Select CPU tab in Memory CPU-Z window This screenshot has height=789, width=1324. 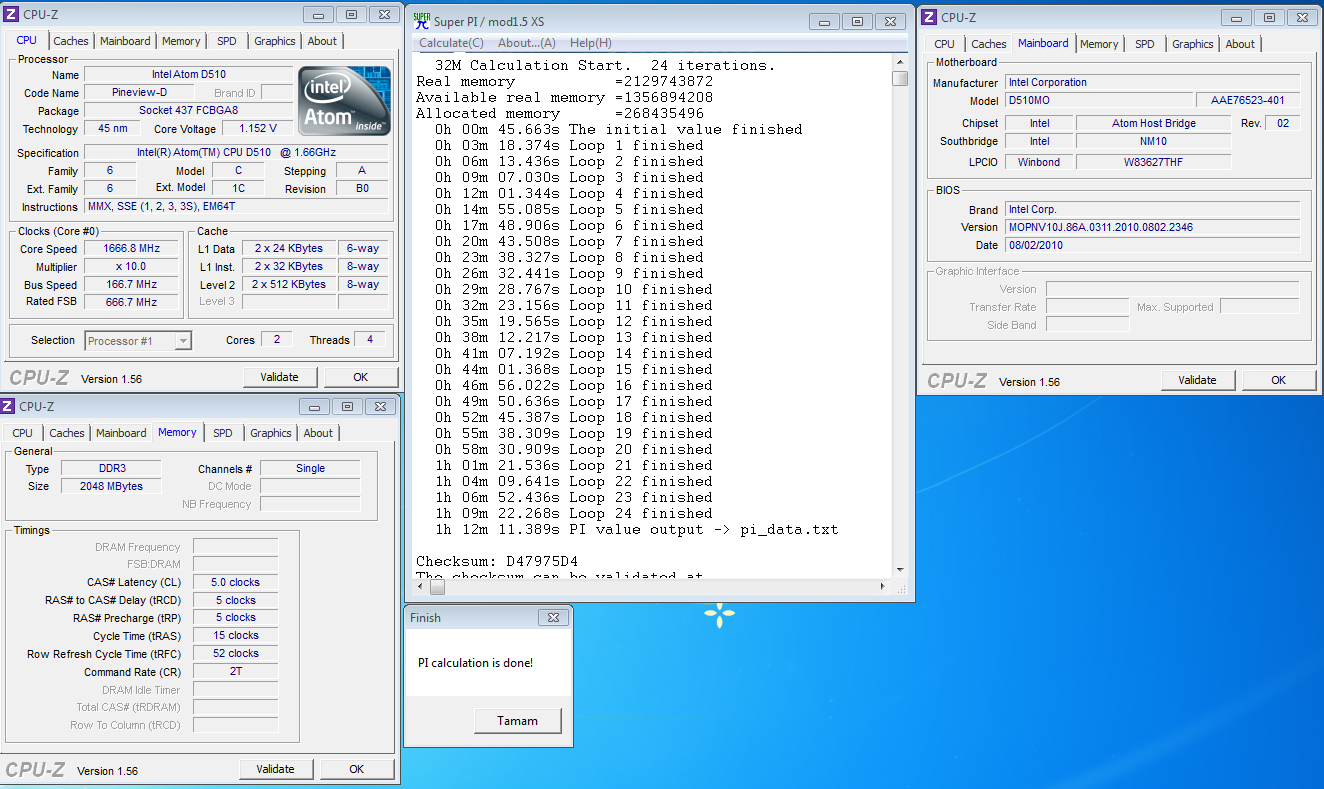tap(22, 433)
